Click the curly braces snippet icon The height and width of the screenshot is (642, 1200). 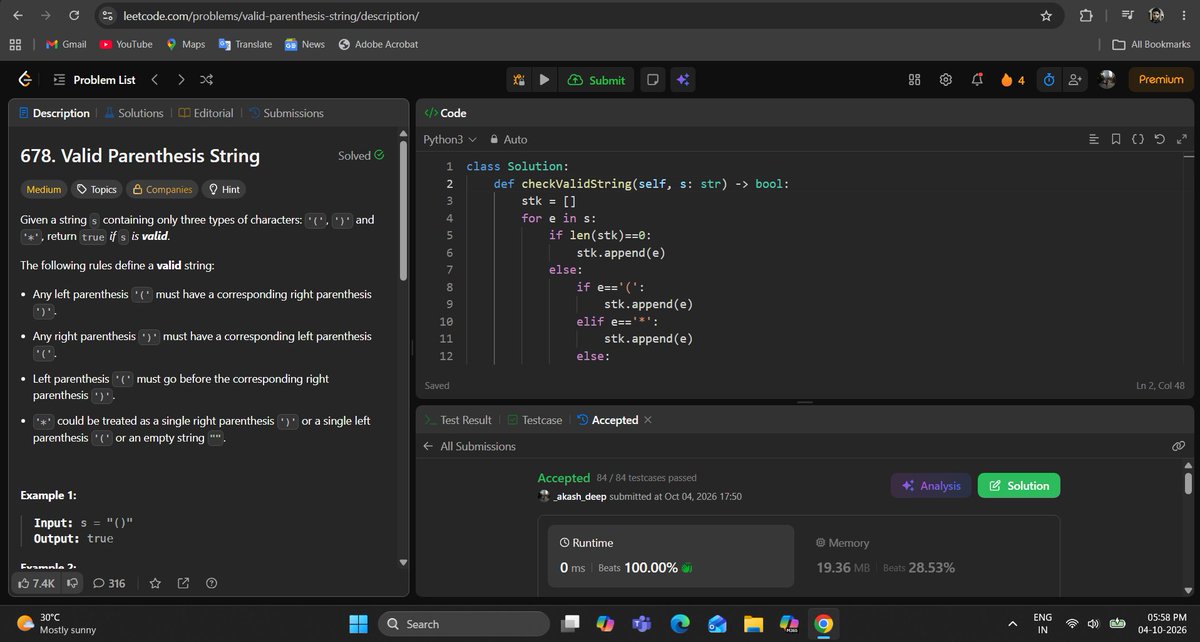point(1138,139)
